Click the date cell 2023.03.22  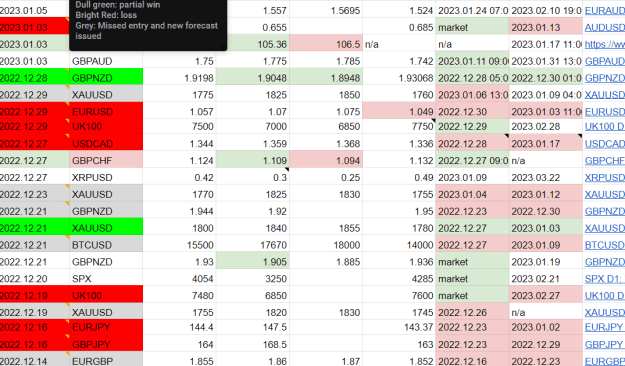coord(546,177)
